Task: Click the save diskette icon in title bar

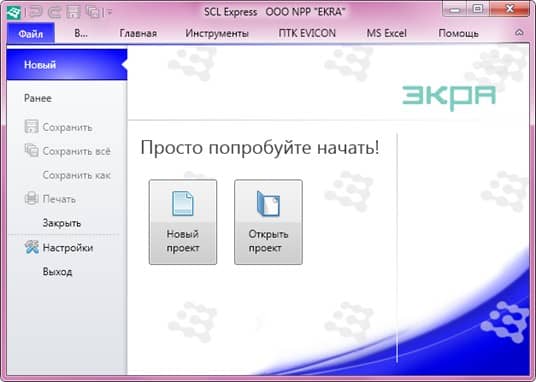Action: (x=73, y=12)
